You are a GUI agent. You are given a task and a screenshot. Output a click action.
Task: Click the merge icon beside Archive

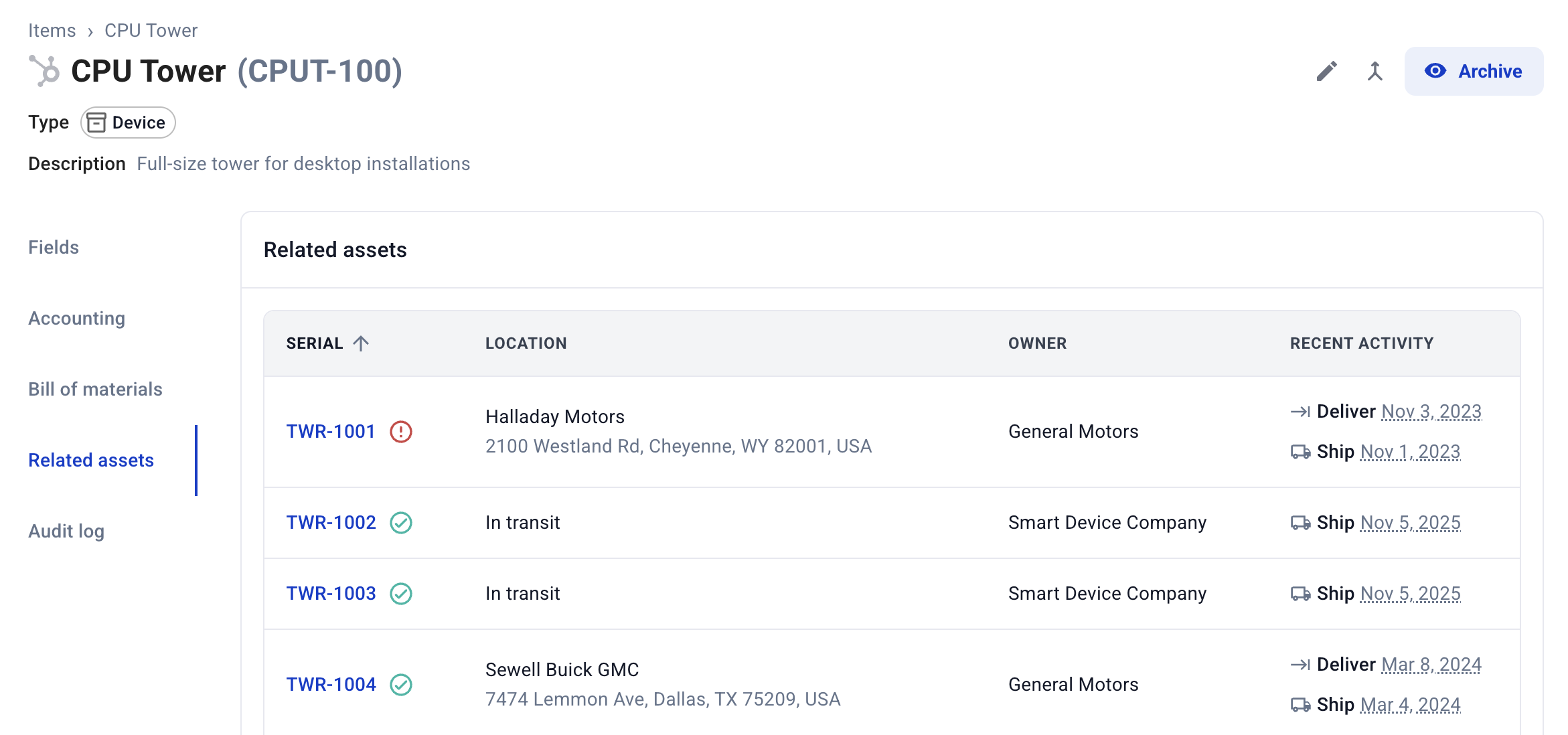pos(1375,71)
